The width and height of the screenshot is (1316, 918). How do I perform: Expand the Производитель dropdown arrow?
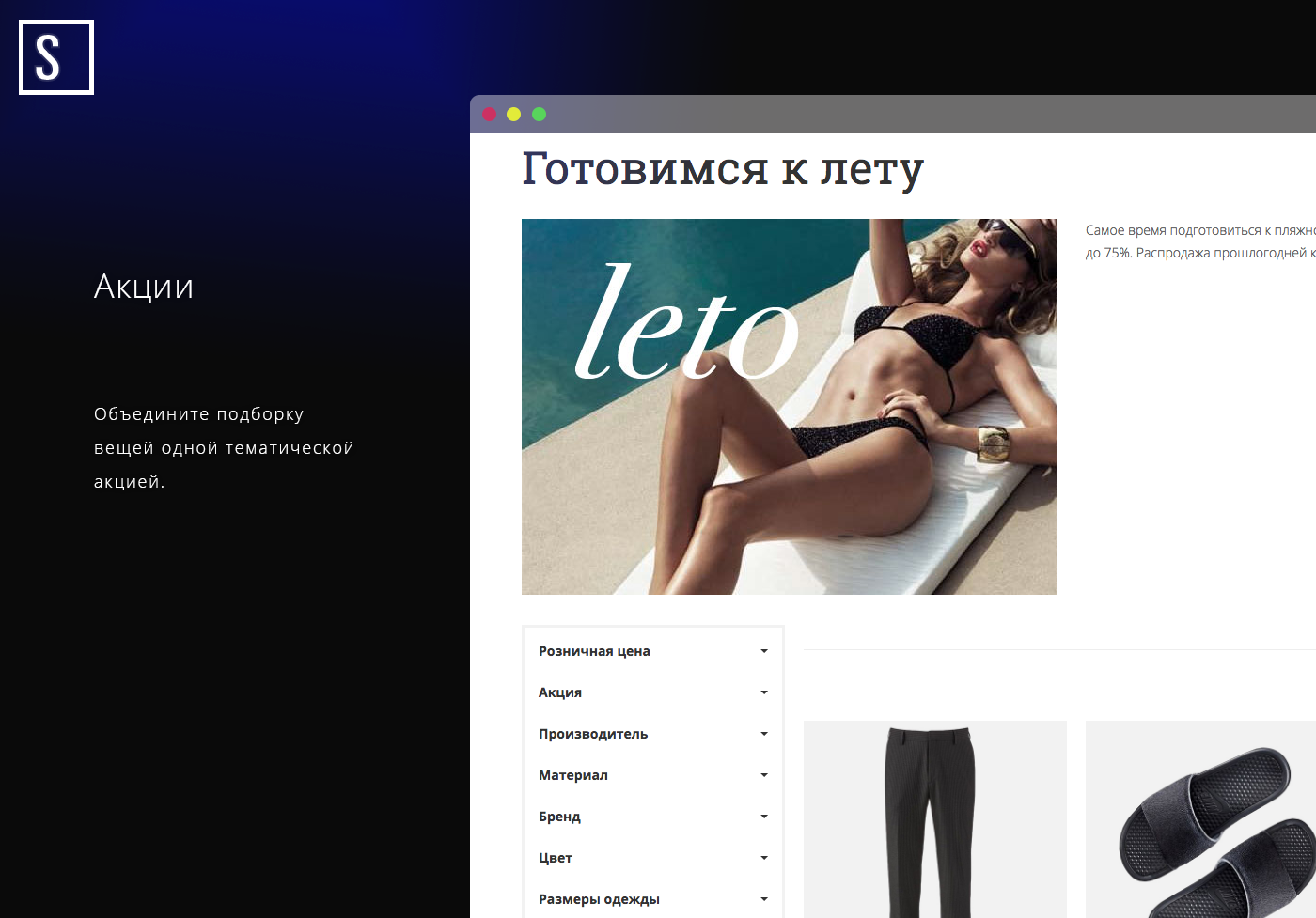click(x=764, y=734)
